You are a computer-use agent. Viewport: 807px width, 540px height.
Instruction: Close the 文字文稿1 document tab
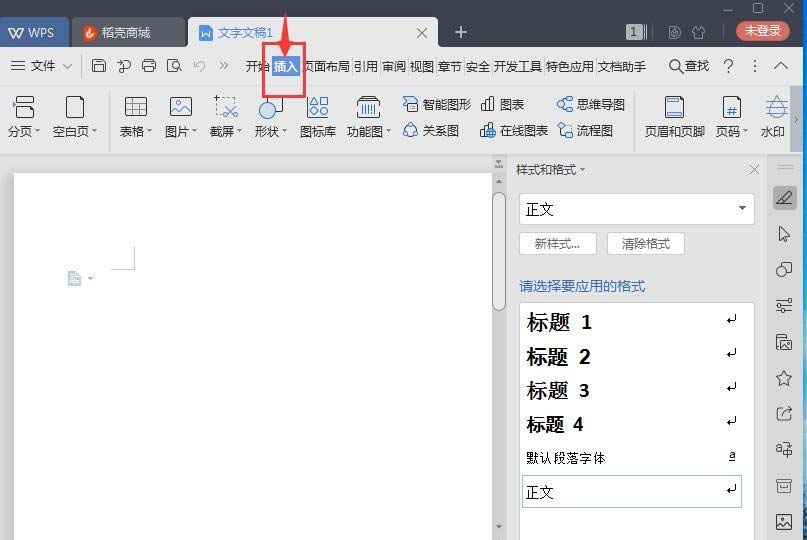422,33
